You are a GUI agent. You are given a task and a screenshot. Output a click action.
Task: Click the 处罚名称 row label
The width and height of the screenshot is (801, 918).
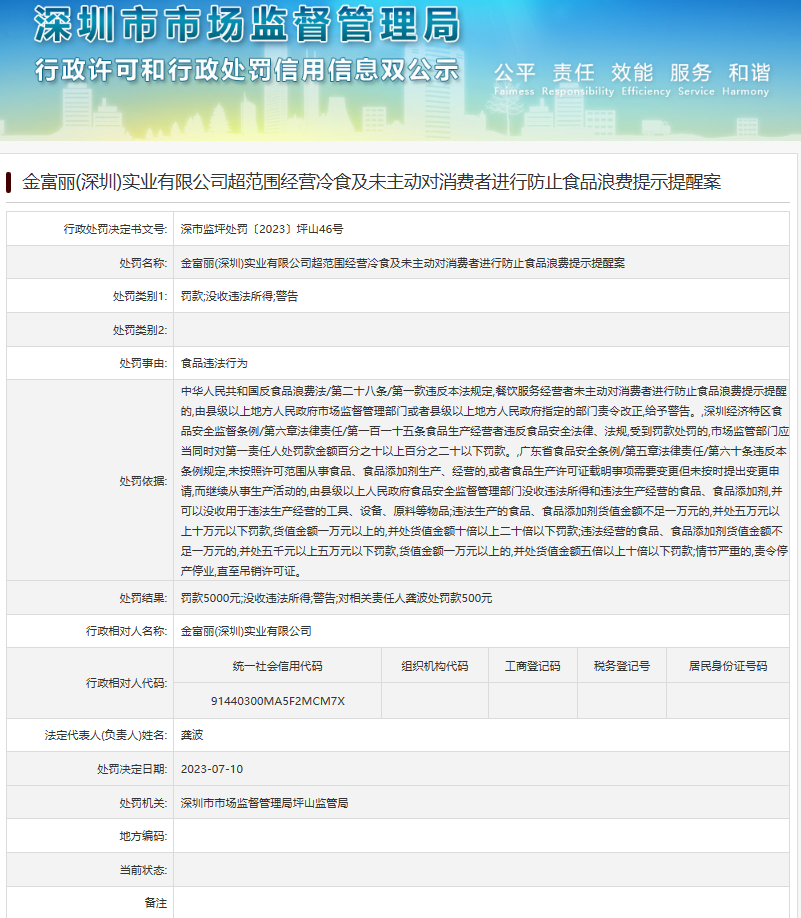click(x=143, y=263)
